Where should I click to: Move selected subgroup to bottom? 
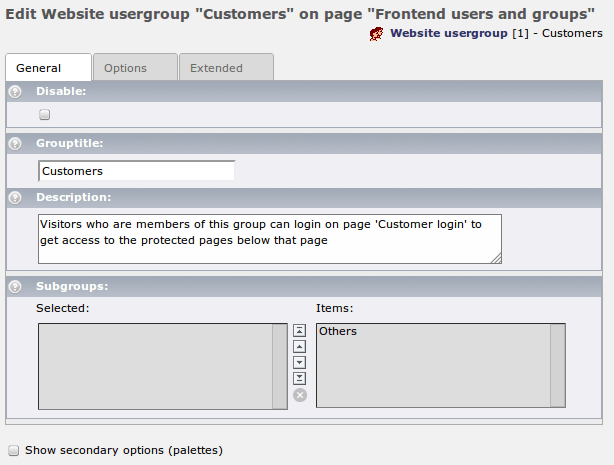tap(299, 378)
